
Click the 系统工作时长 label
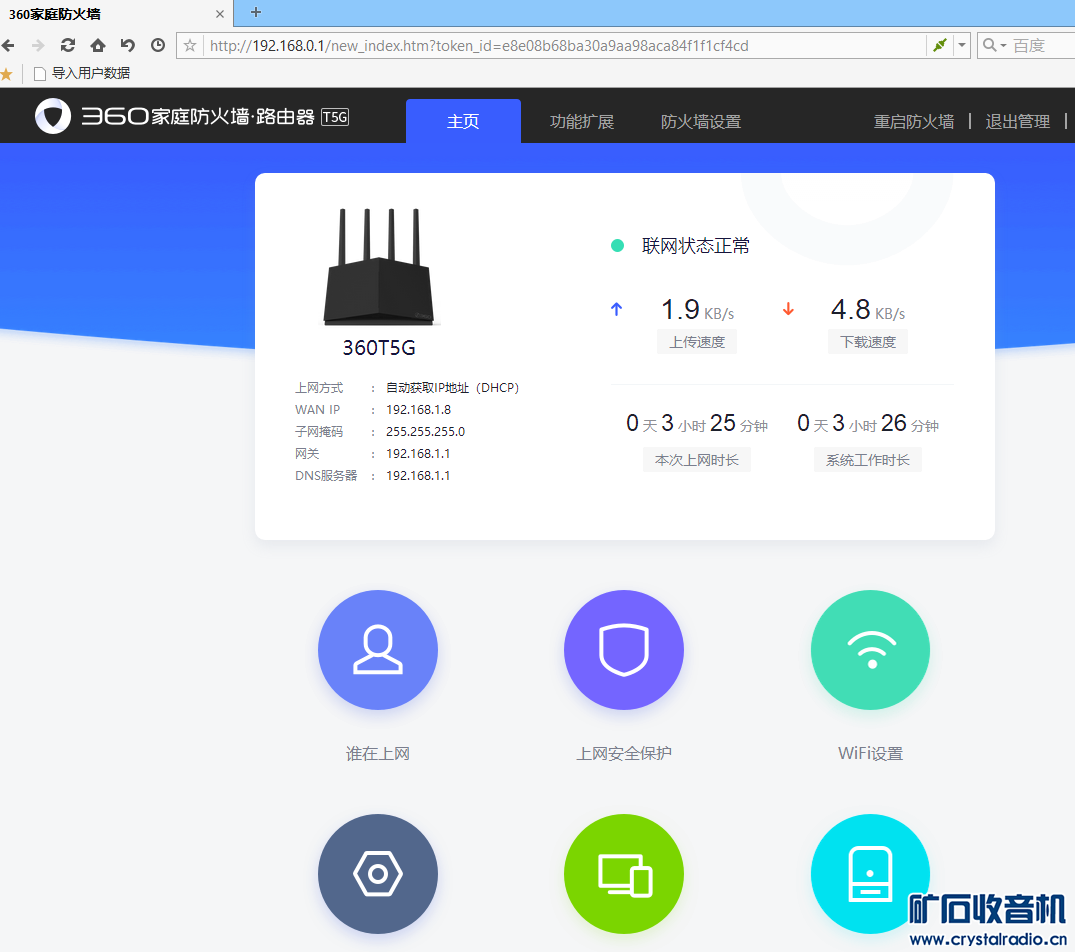pos(868,460)
